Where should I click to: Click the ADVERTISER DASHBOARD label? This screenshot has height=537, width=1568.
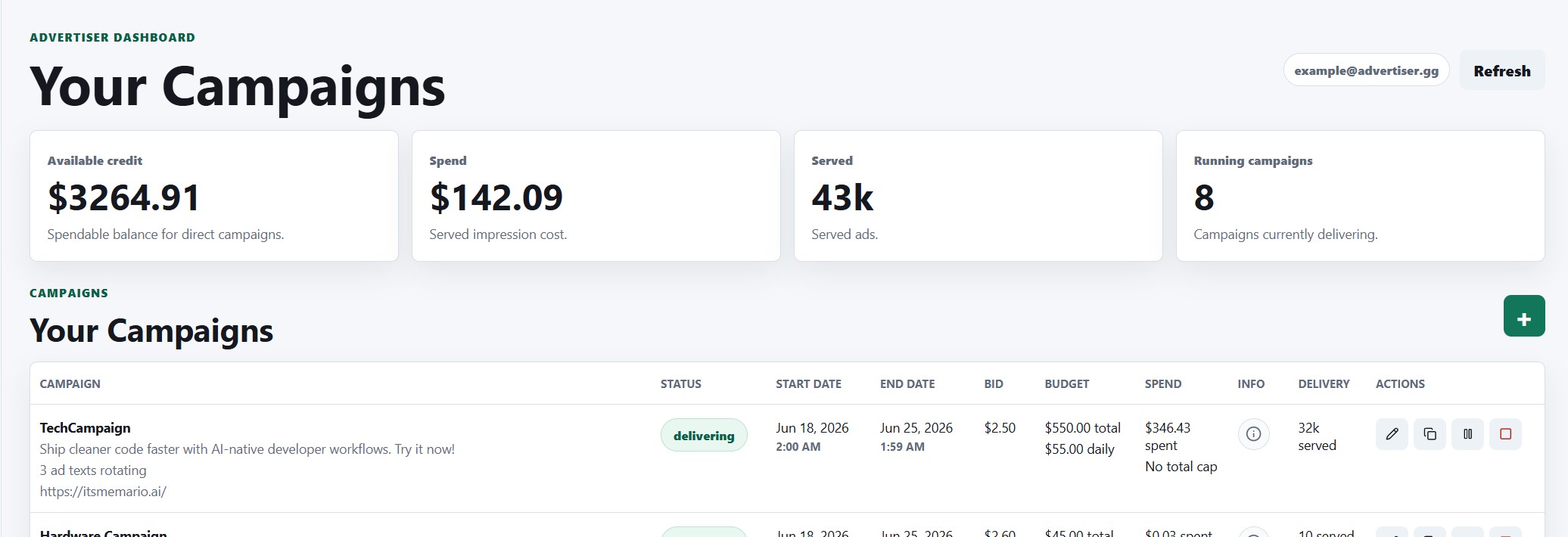112,38
